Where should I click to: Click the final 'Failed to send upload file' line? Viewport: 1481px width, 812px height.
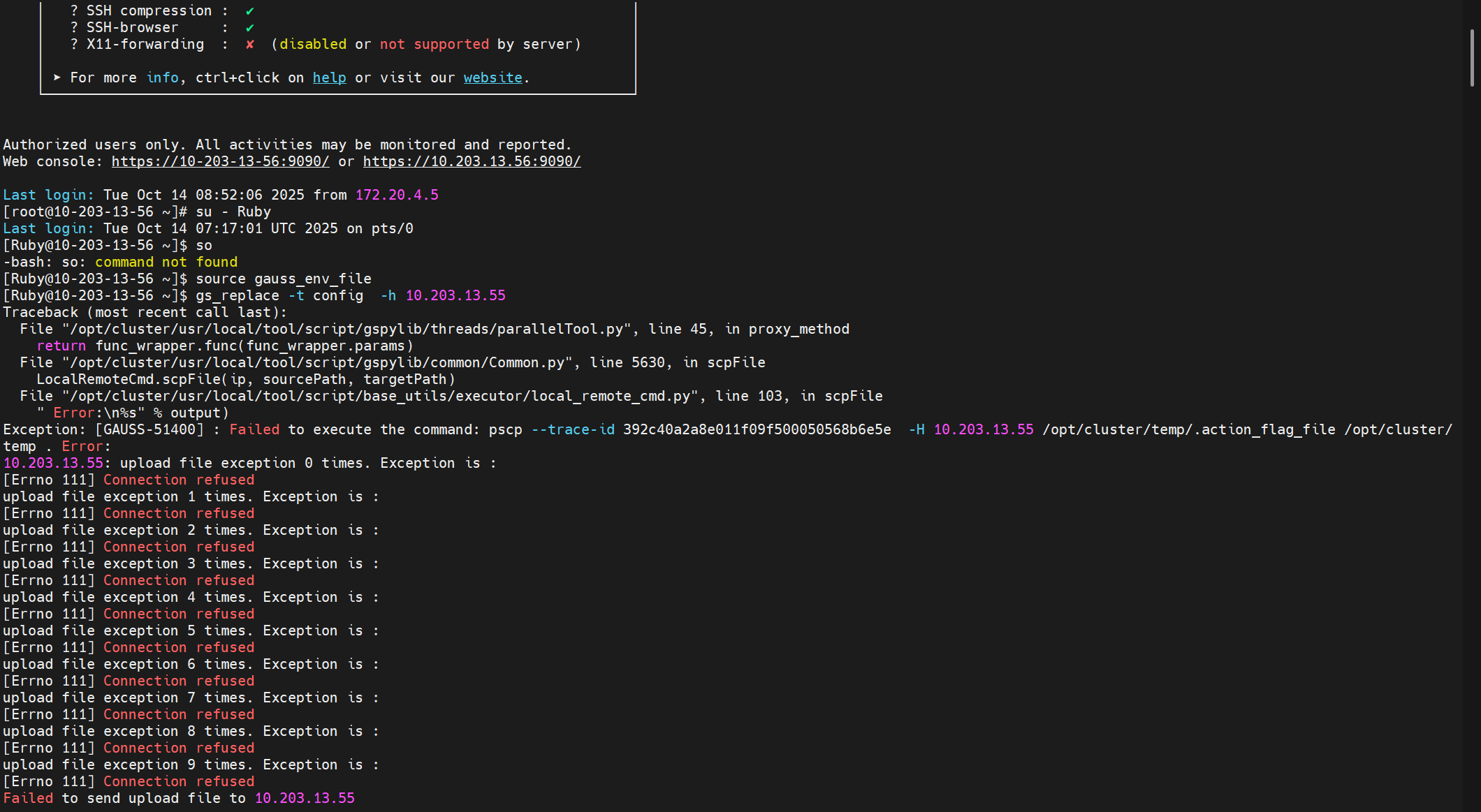coord(179,799)
